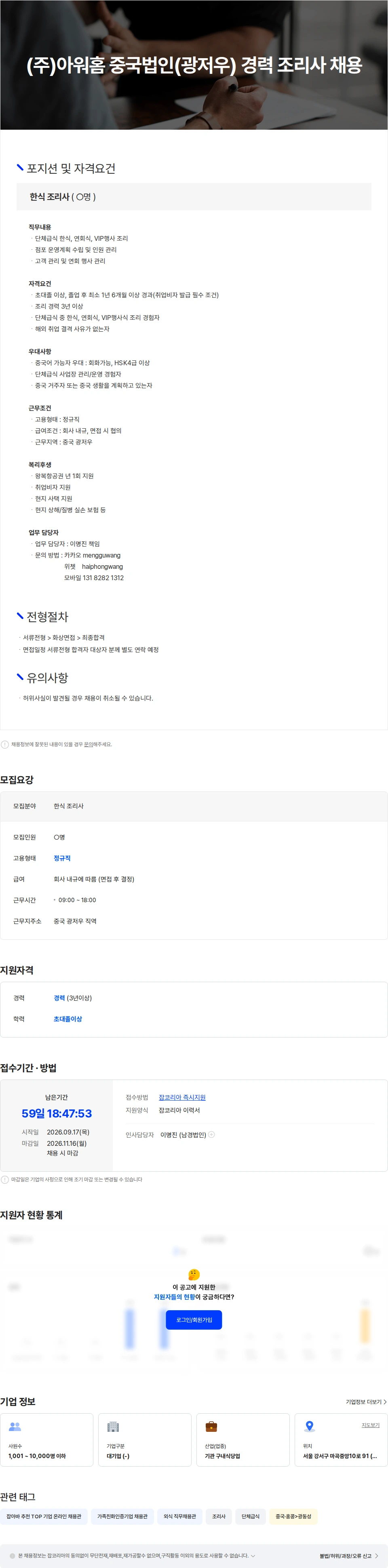This screenshot has height=1568, width=388.
Task: Click the contact text 카카오 mengguwang
Action: coord(93,555)
